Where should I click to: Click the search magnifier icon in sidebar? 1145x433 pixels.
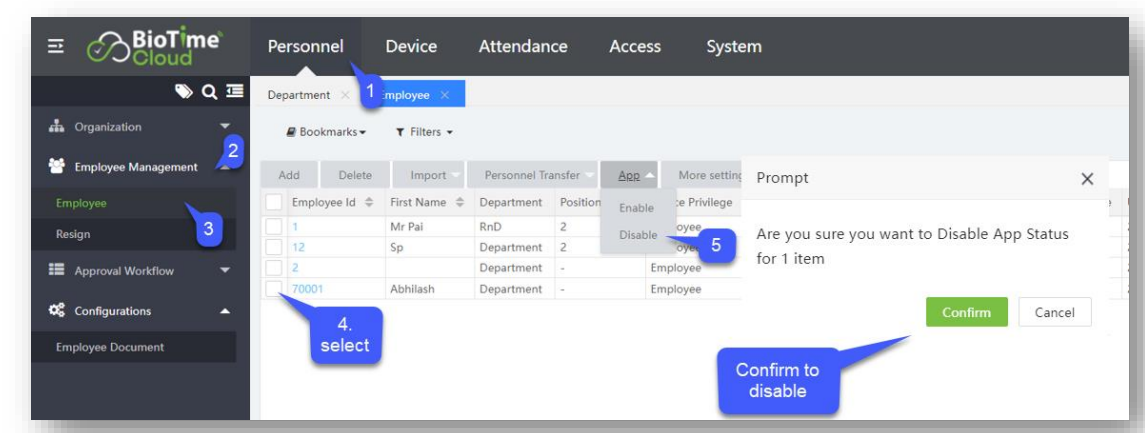[x=209, y=92]
